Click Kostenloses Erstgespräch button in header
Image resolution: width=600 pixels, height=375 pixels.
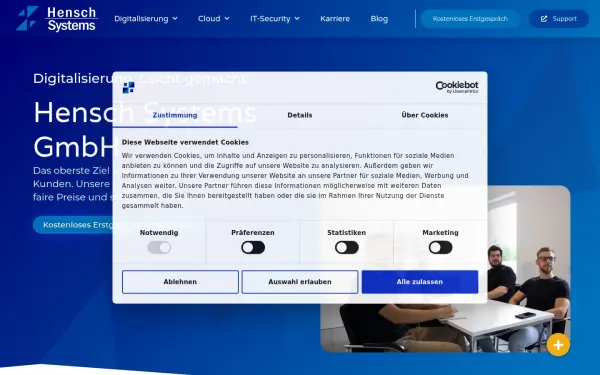tap(470, 19)
